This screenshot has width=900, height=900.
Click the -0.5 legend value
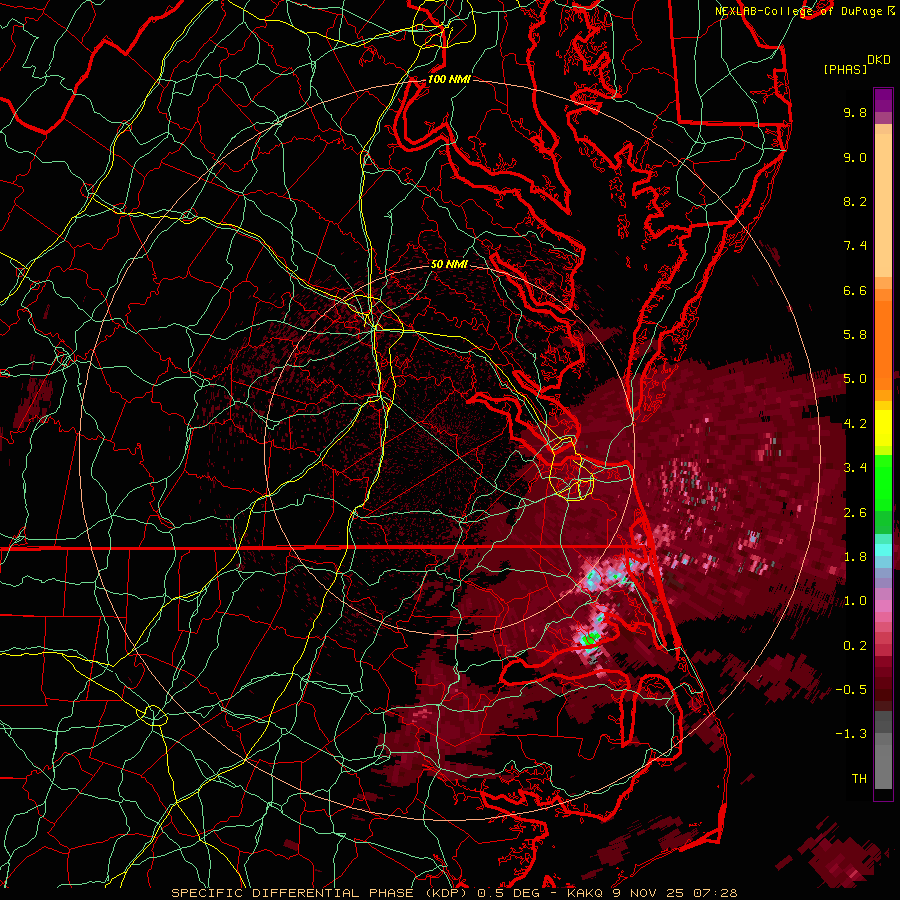tap(851, 690)
